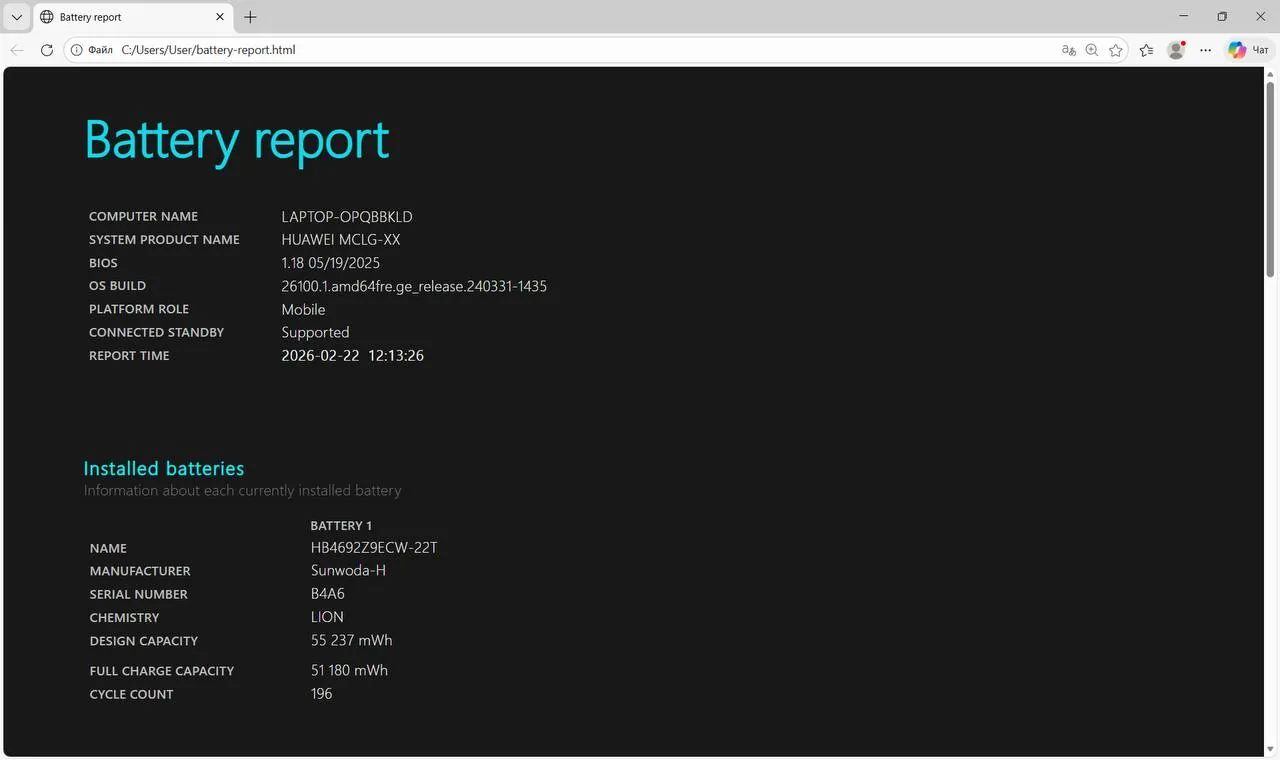Click the serial number B4A6
Screen dimensions: 1280x760
pos(328,594)
